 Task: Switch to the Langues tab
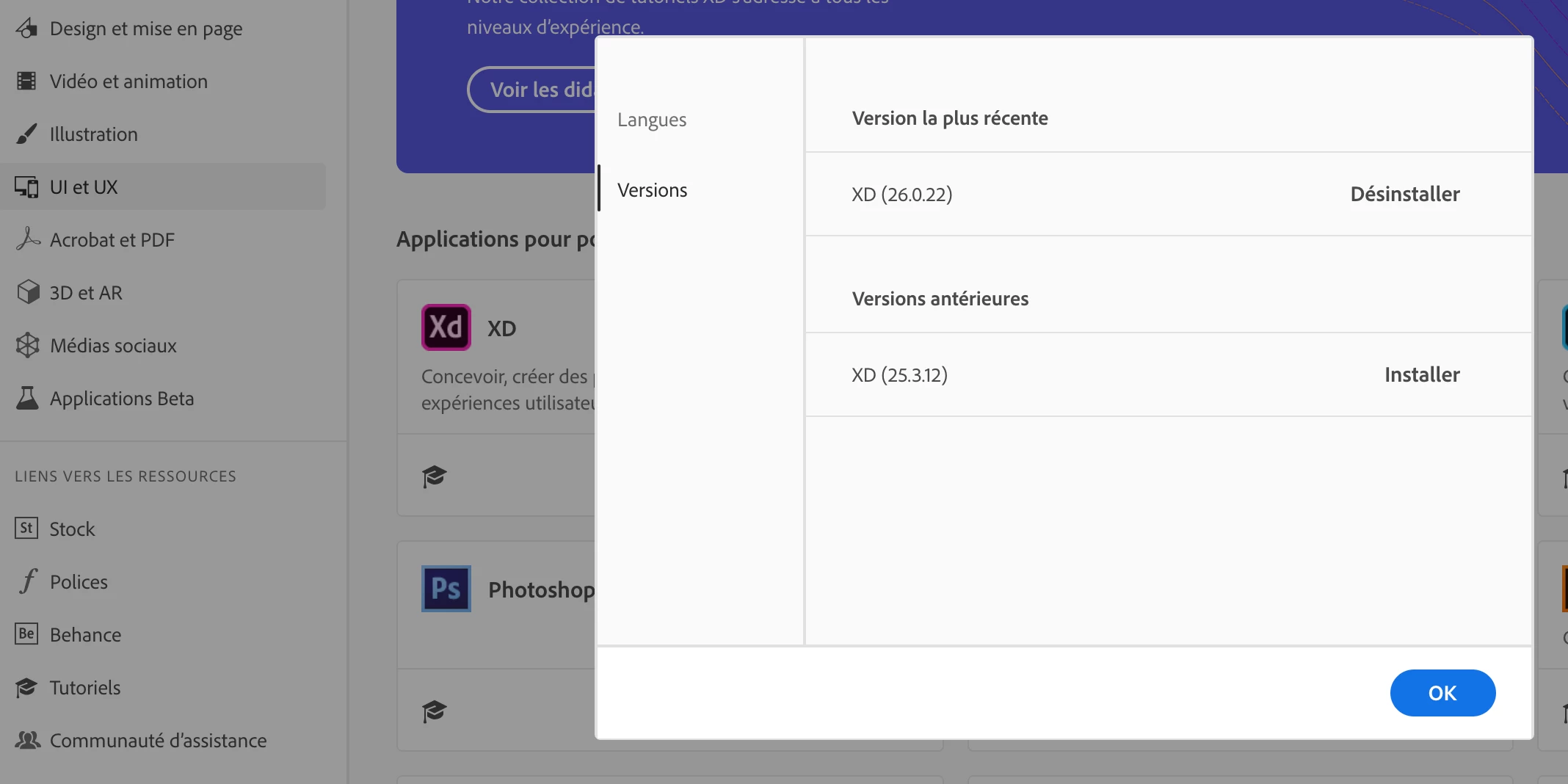(x=652, y=120)
